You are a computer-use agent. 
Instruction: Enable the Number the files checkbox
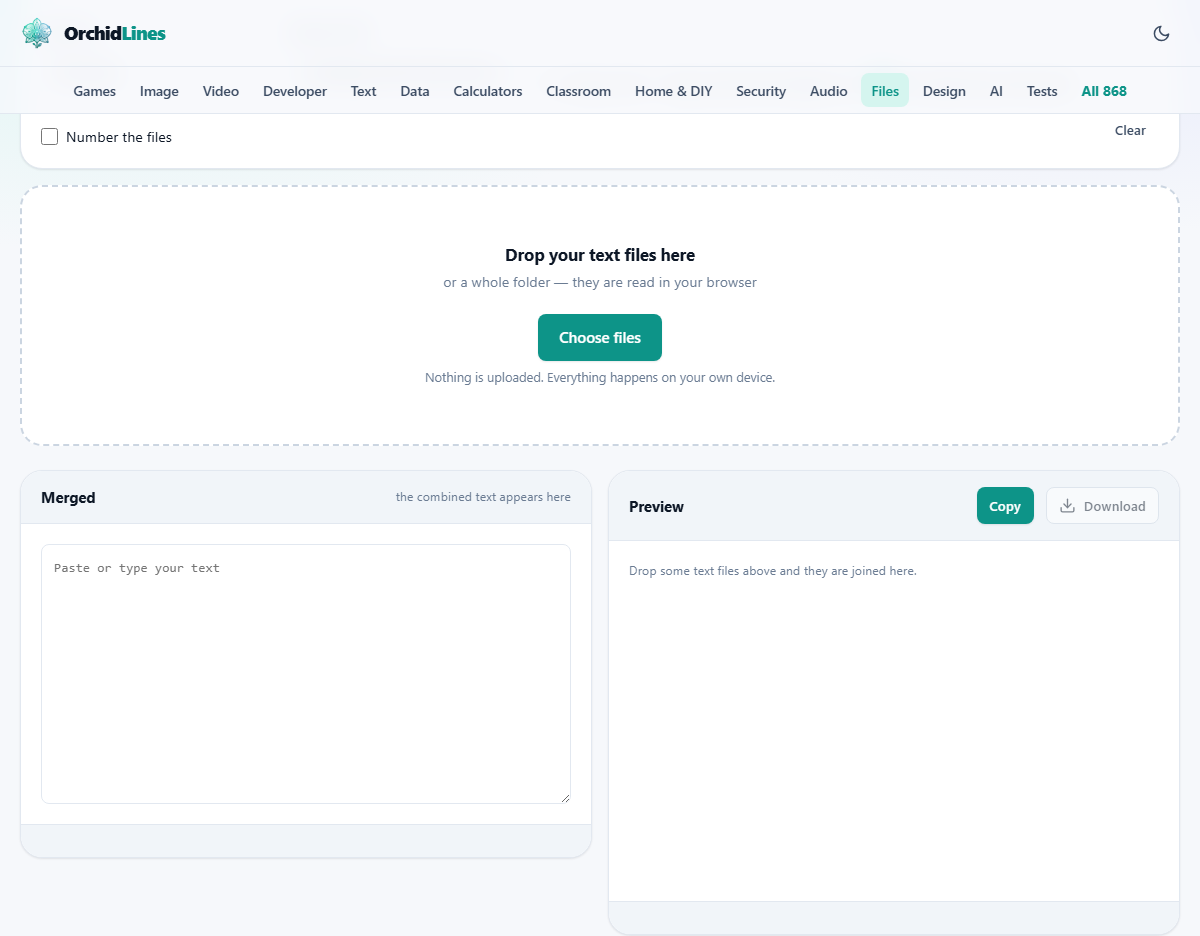[49, 137]
